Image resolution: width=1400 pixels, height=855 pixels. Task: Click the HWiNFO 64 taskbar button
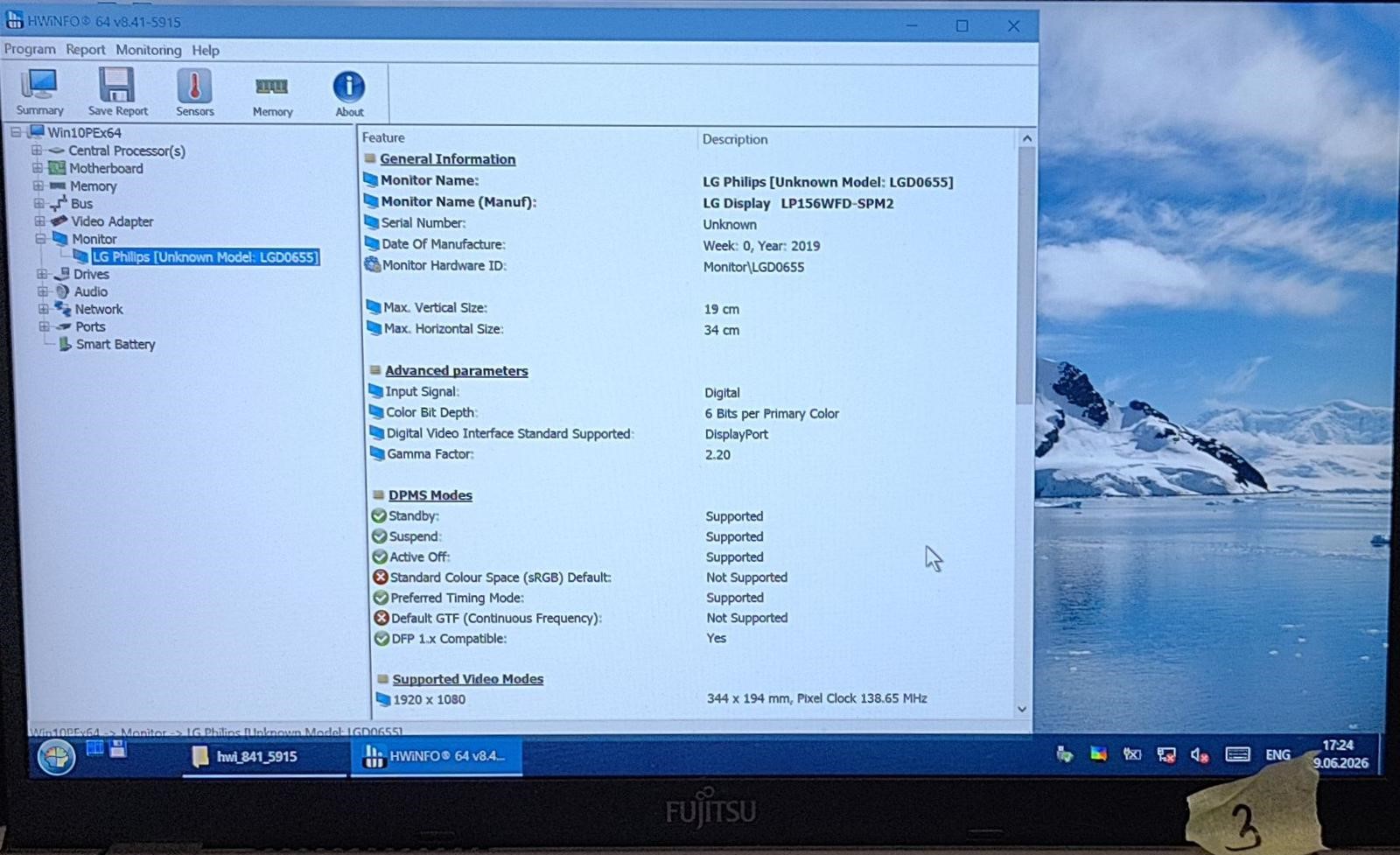(x=437, y=756)
